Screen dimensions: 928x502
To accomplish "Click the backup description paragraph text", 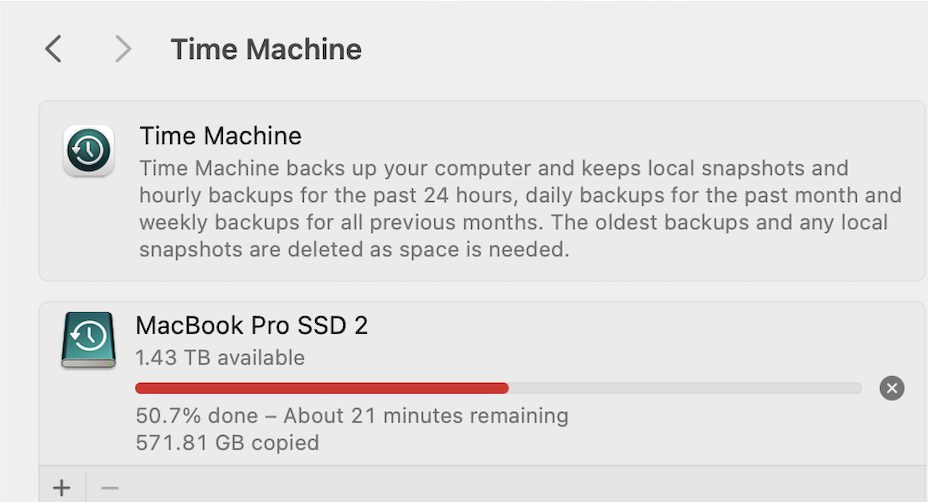I will 521,209.
